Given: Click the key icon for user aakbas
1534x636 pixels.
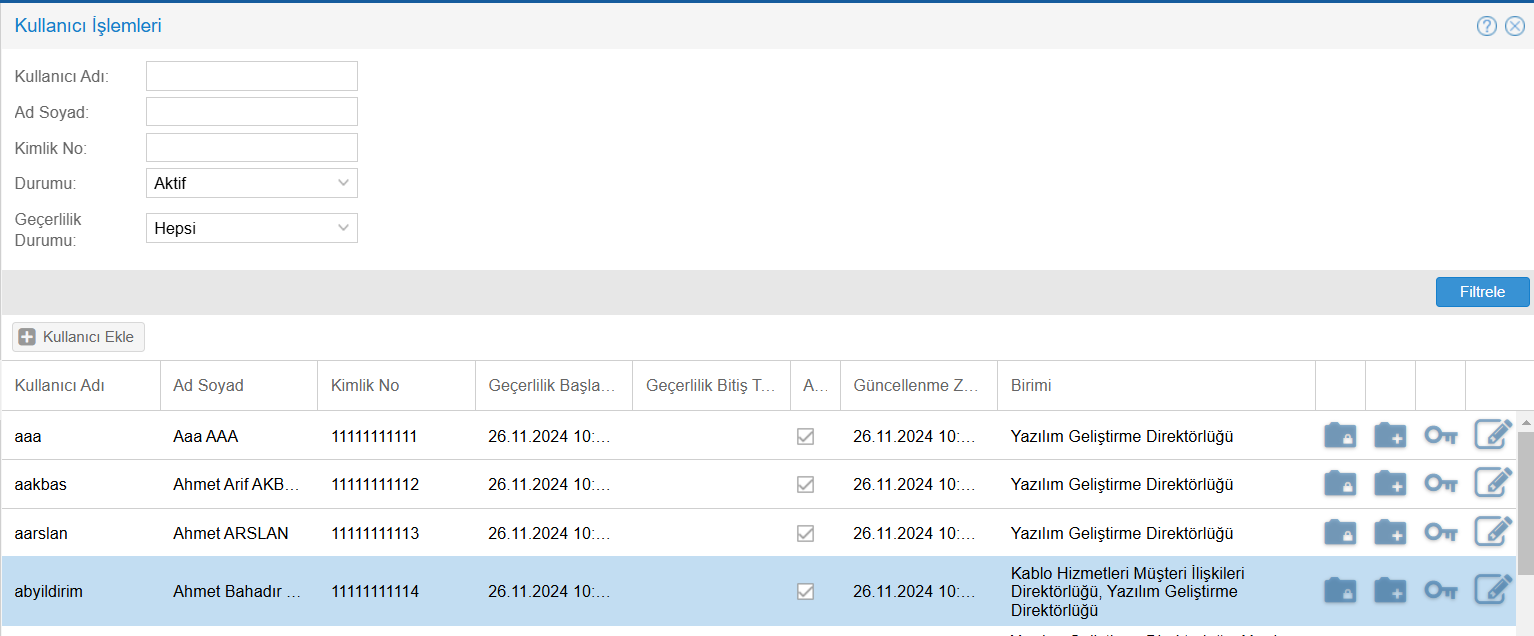Looking at the screenshot, I should (1440, 485).
